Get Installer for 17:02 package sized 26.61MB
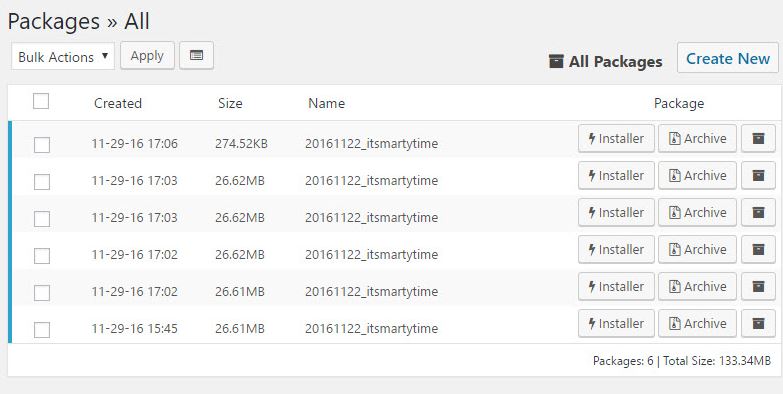Image resolution: width=783 pixels, height=394 pixels. click(x=616, y=286)
